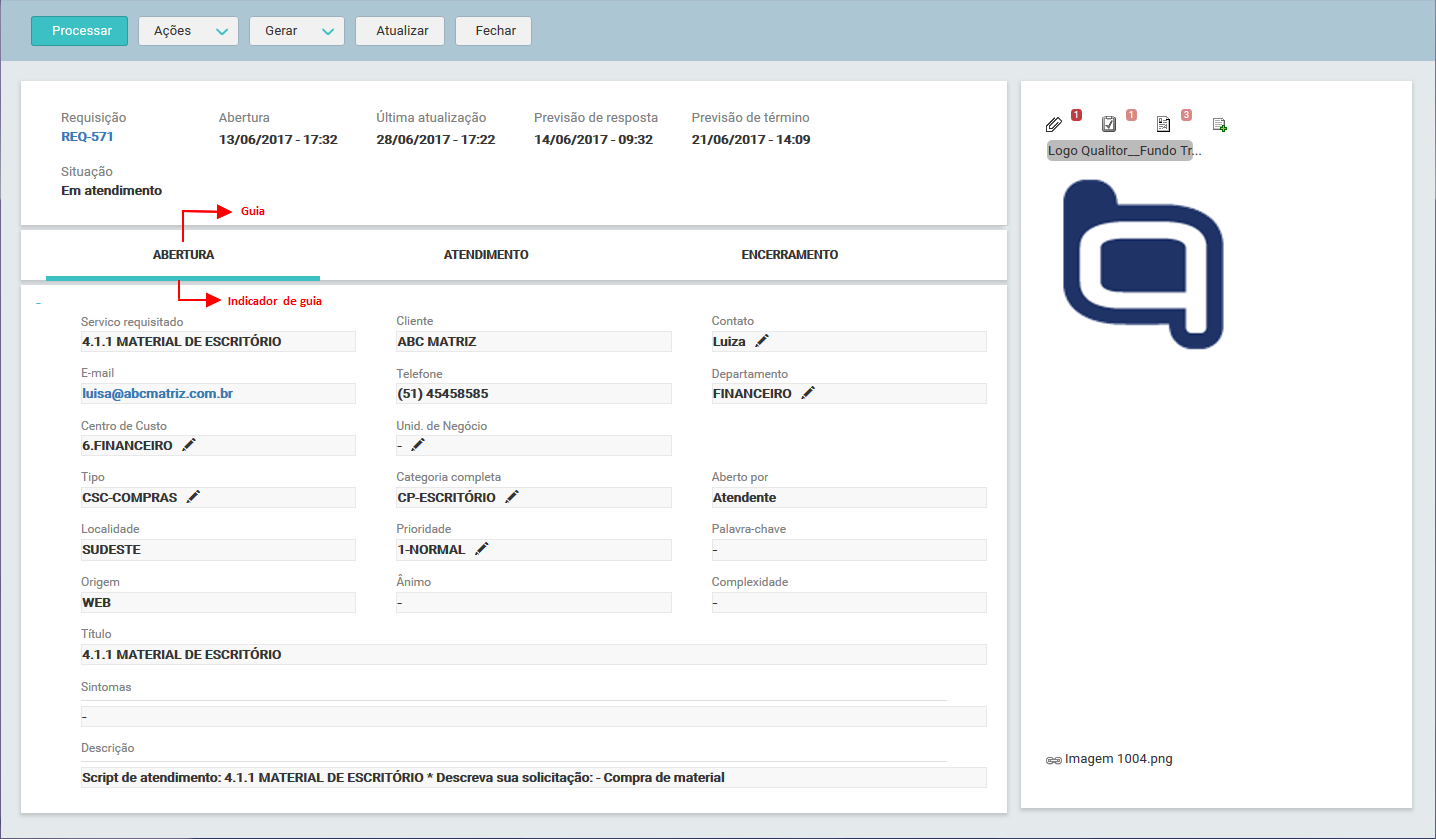Select the Previsão de término 21/06/2017 - 14:09
The image size is (1436, 839).
tap(751, 139)
